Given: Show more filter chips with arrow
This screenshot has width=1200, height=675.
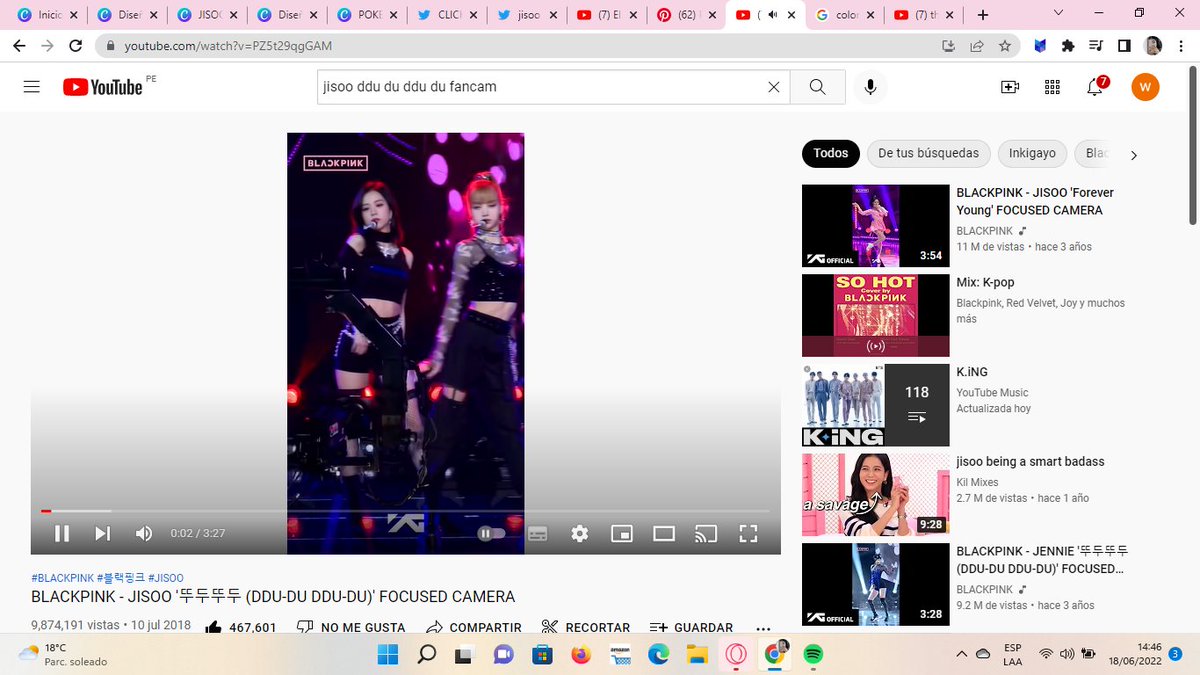Looking at the screenshot, I should pyautogui.click(x=1133, y=155).
